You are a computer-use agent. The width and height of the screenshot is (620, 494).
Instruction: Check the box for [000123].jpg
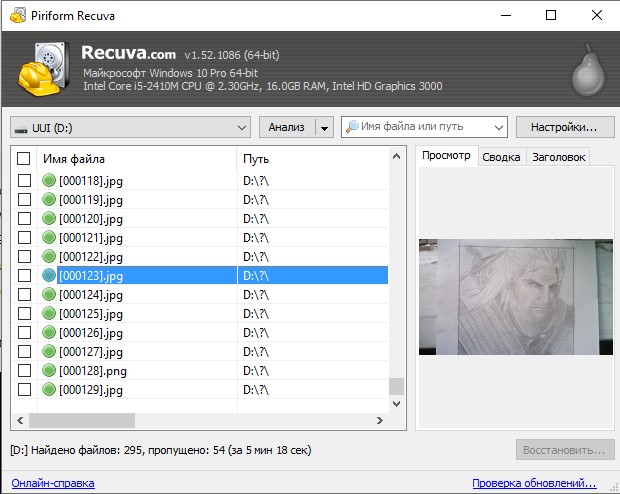(25, 275)
